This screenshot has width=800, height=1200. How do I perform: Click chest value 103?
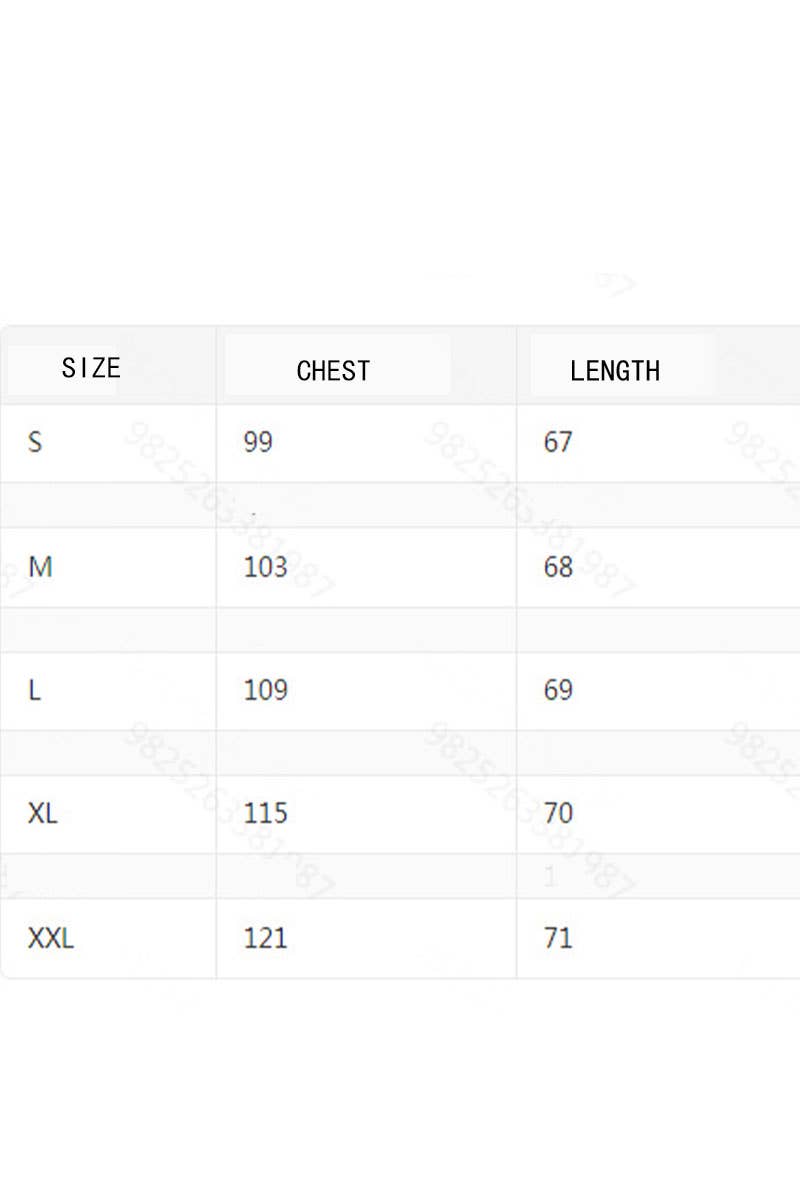[x=265, y=567]
